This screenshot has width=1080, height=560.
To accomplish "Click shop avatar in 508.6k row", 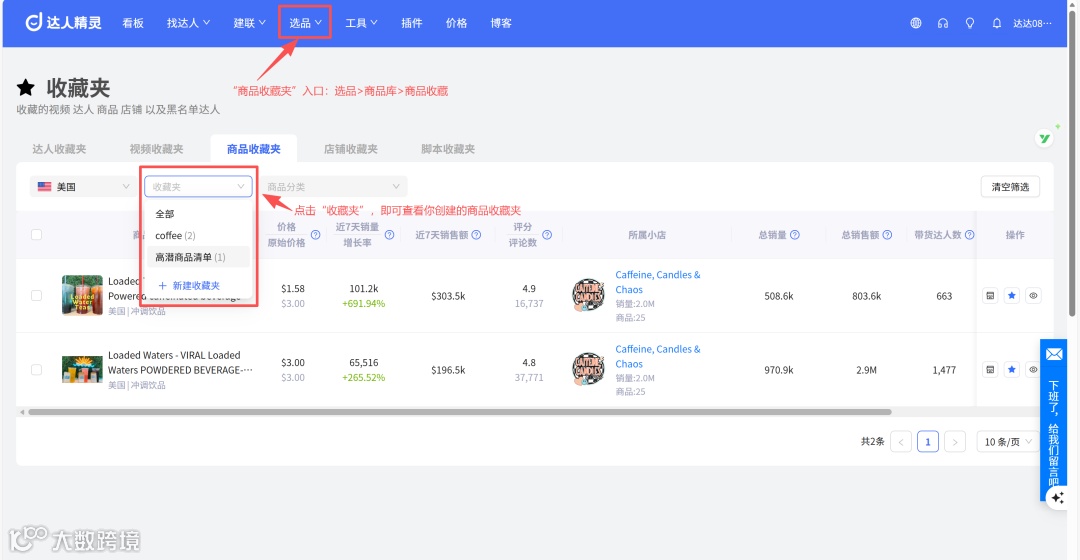I will point(588,295).
